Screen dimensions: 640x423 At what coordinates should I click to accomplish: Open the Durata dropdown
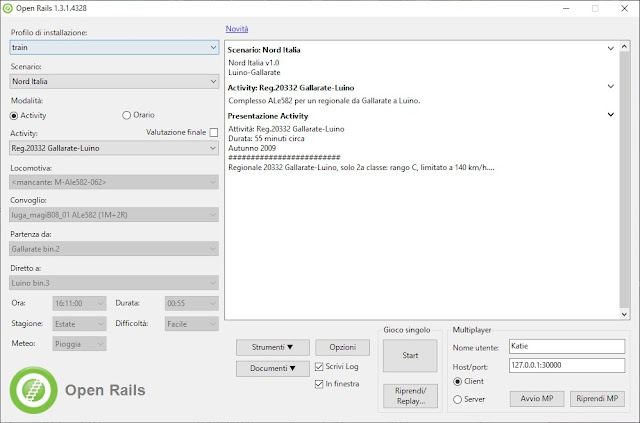191,303
